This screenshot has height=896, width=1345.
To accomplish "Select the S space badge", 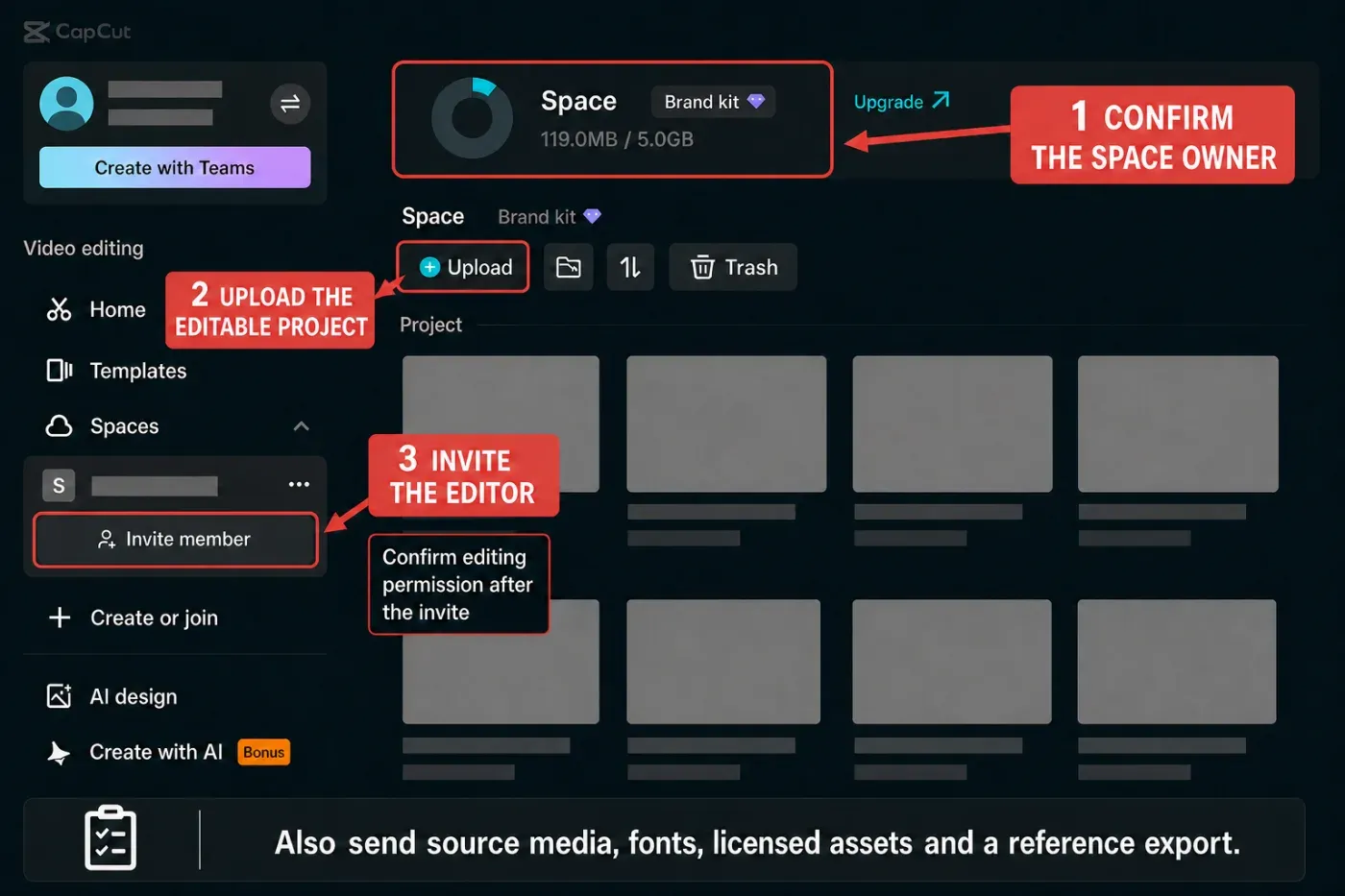I will pos(59,486).
